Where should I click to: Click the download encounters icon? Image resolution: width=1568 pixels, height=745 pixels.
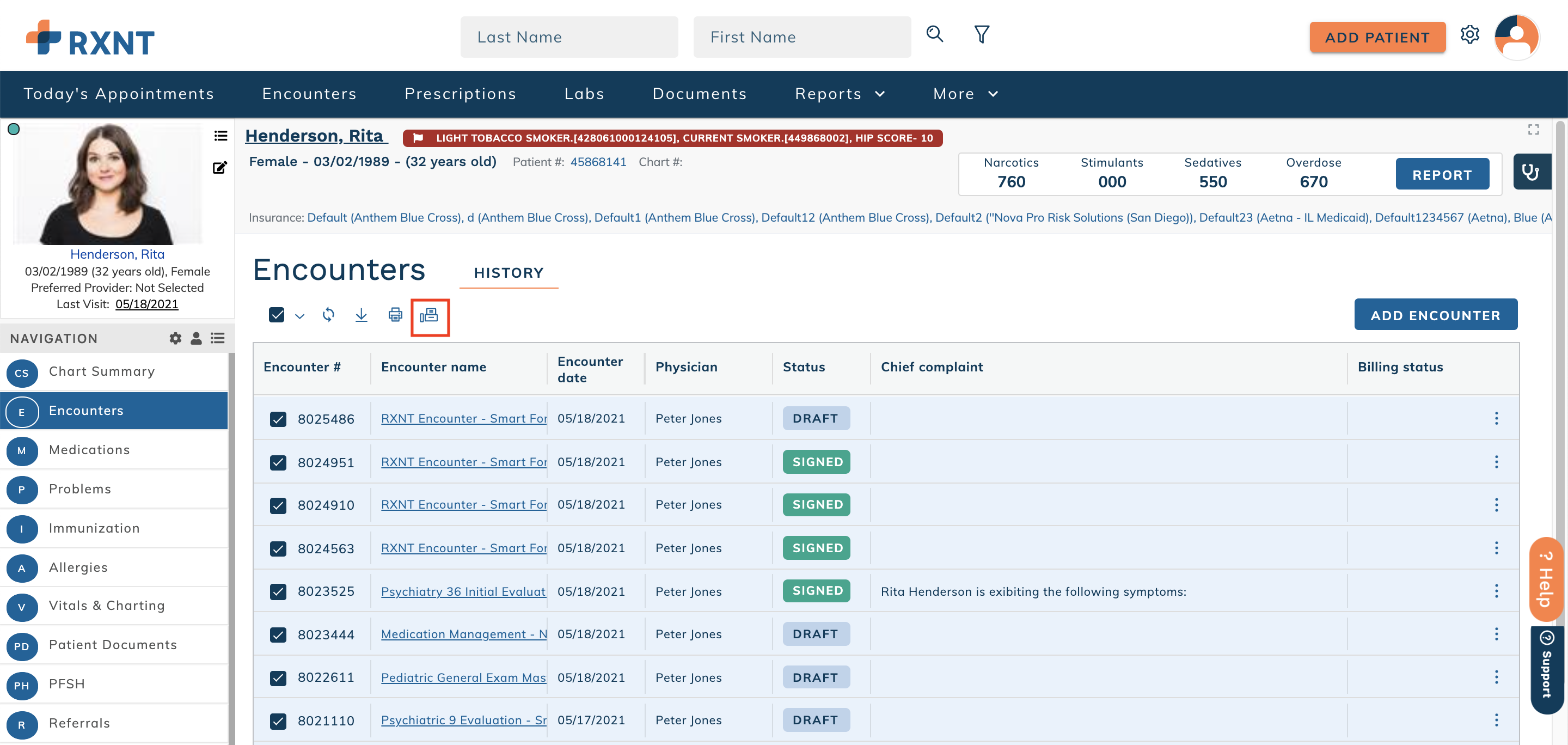361,315
